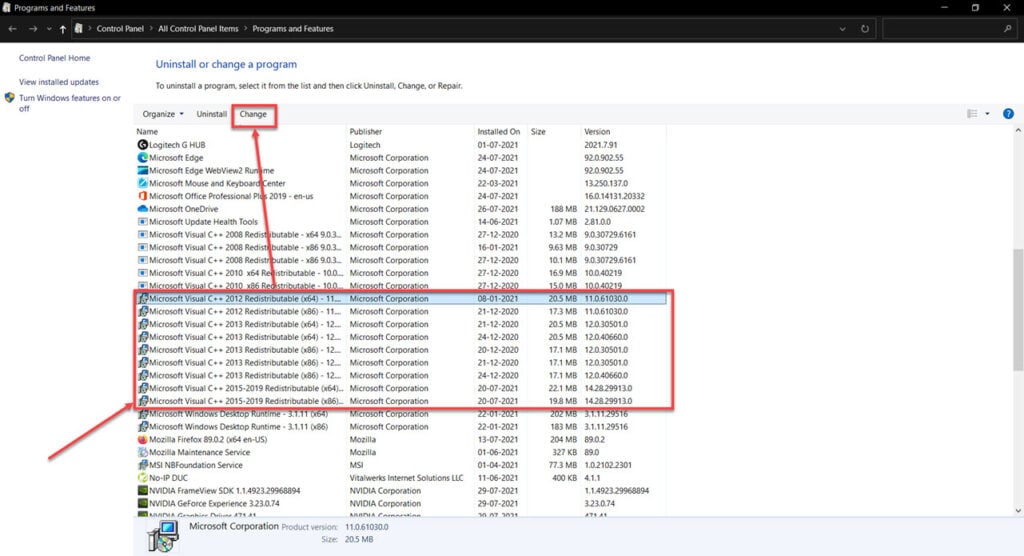Click the scrollbar up arrow

tap(1017, 131)
